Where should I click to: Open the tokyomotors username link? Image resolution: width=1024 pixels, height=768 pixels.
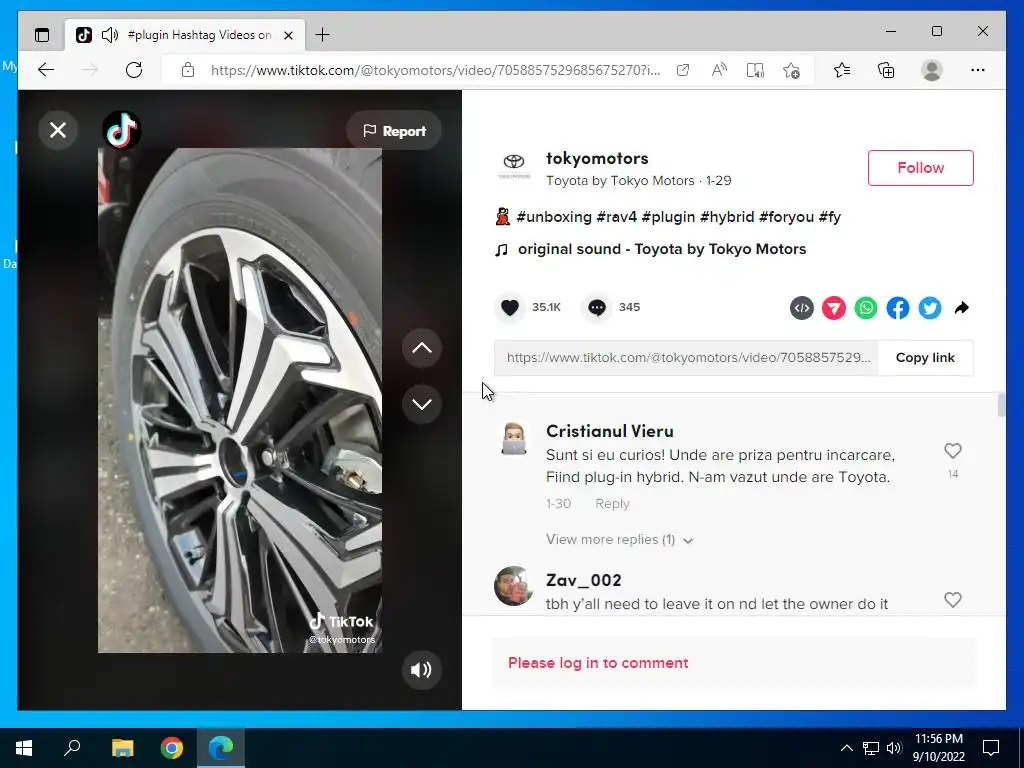click(x=597, y=159)
